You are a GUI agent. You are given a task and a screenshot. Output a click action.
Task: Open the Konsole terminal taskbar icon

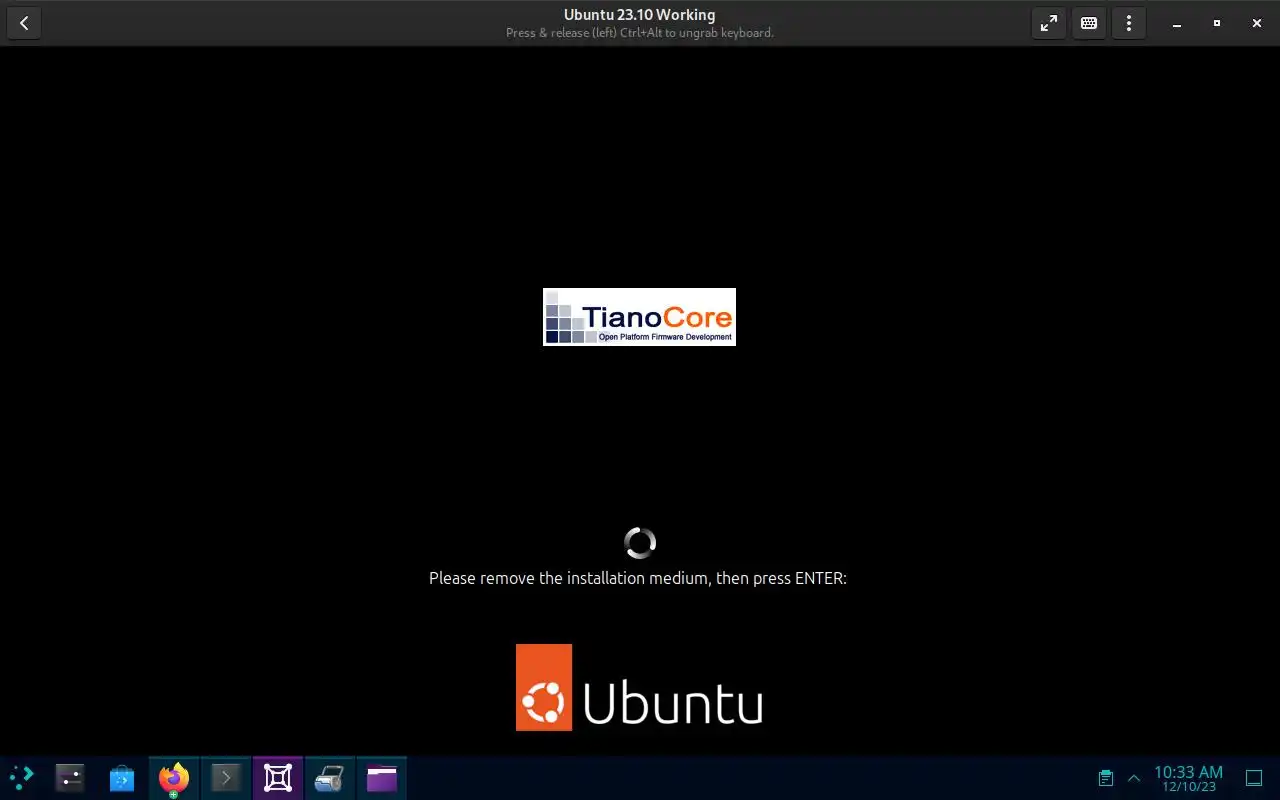point(226,778)
